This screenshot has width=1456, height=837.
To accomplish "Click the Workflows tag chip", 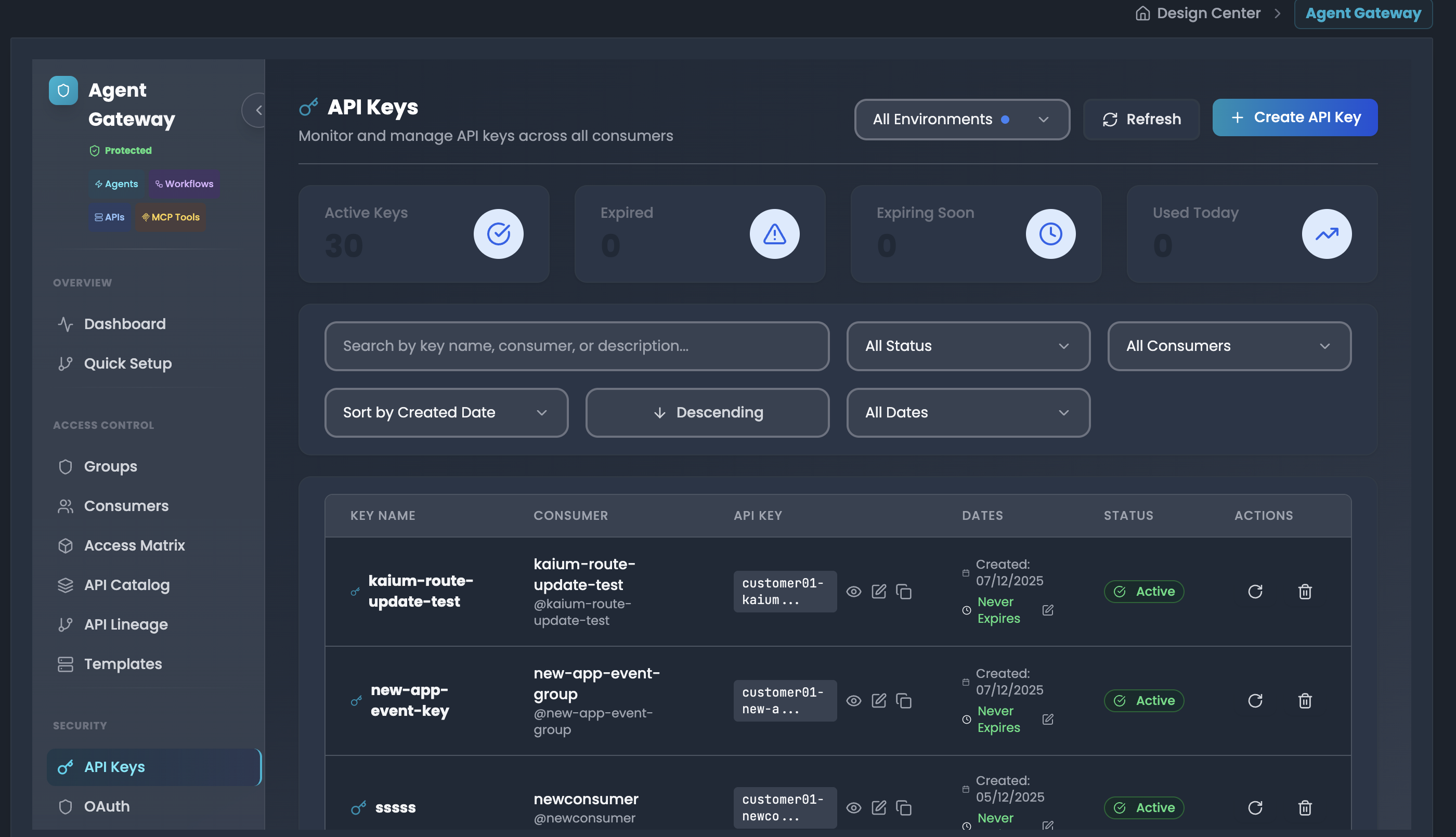I will pos(184,184).
